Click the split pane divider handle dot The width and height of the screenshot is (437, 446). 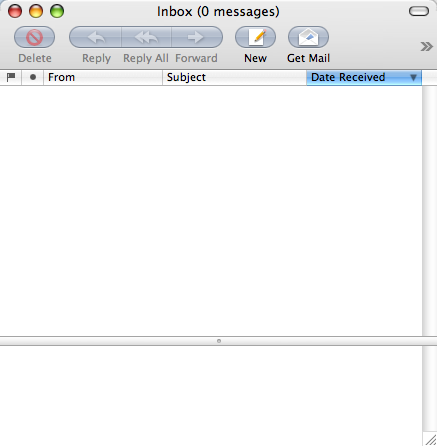pyautogui.click(x=219, y=341)
